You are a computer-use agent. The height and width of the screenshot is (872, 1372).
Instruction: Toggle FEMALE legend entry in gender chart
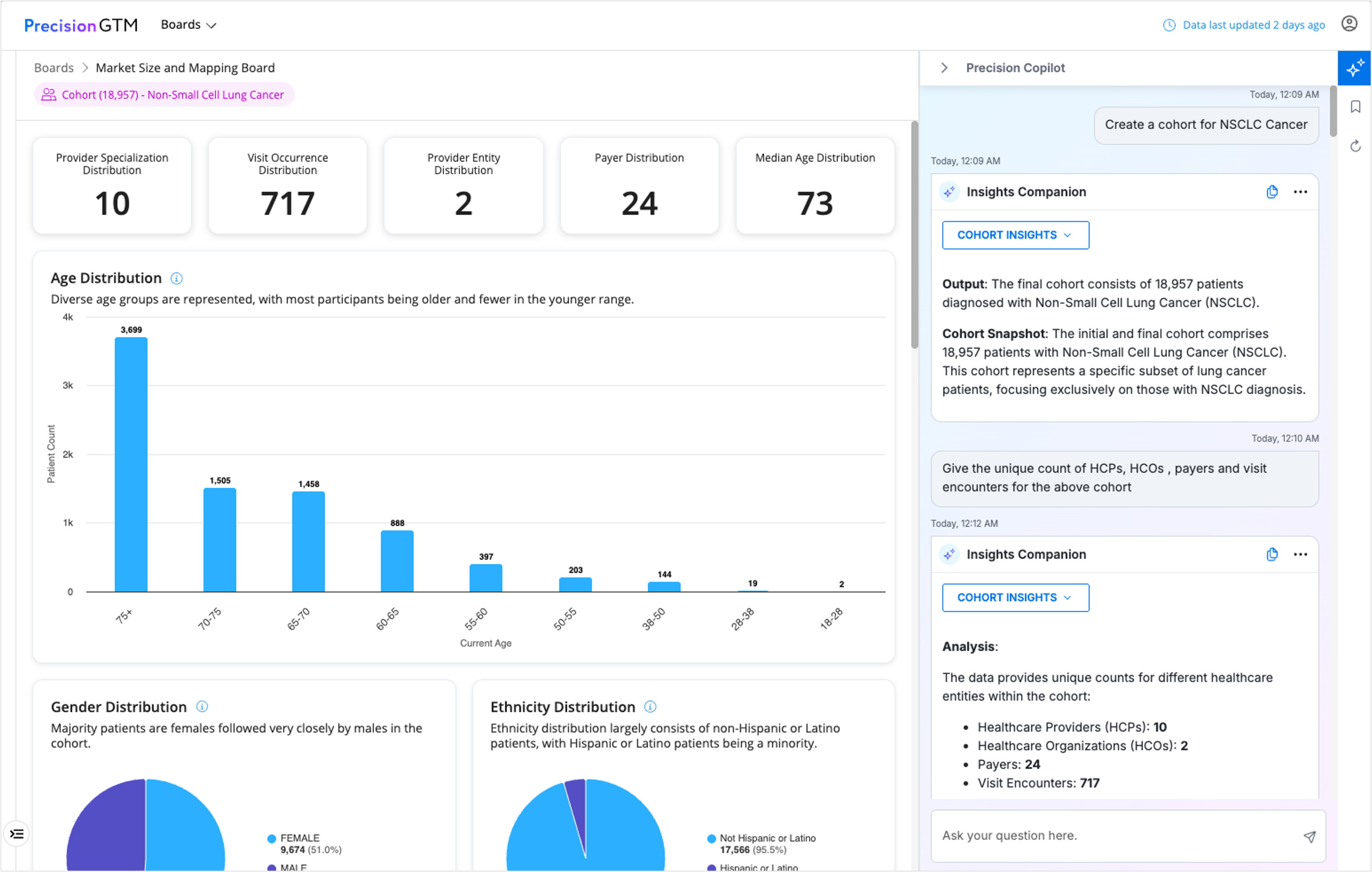tap(299, 838)
